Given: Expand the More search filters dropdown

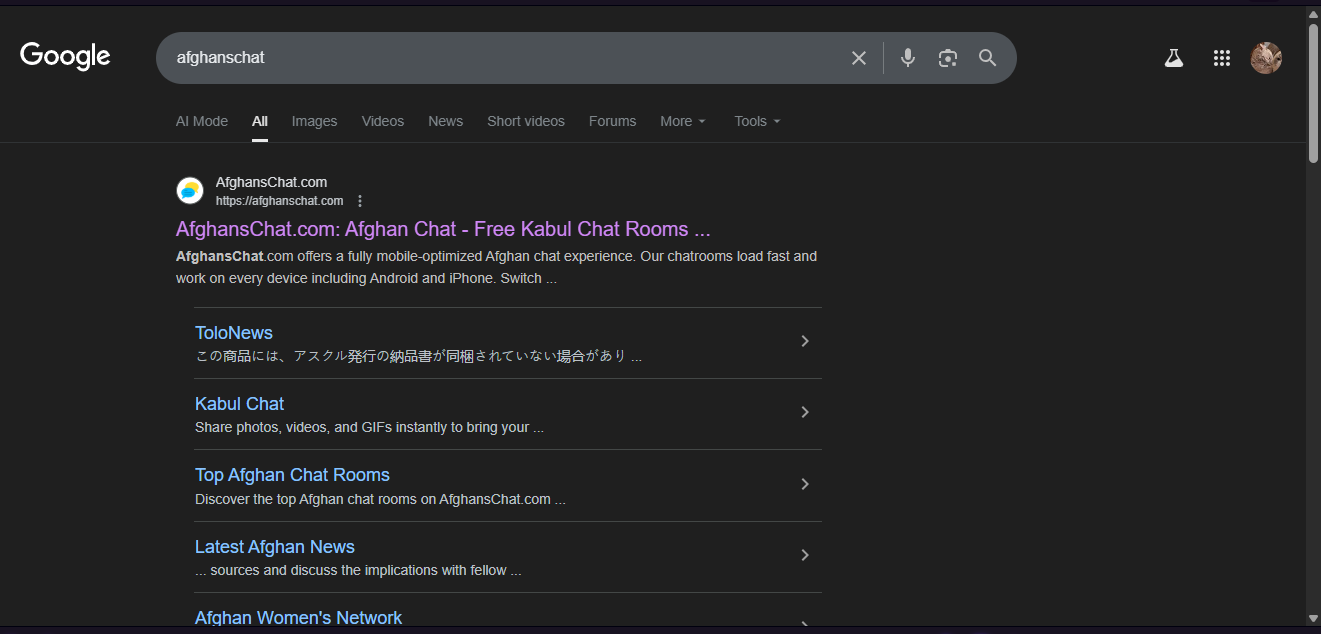Looking at the screenshot, I should pos(683,121).
